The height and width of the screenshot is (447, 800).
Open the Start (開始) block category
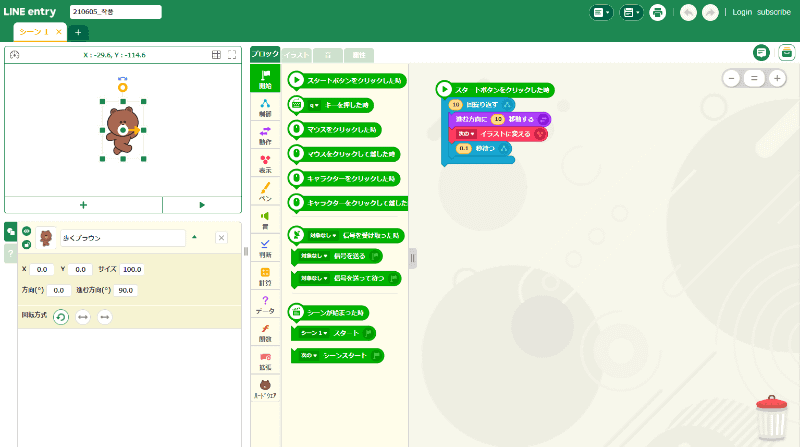coord(265,79)
